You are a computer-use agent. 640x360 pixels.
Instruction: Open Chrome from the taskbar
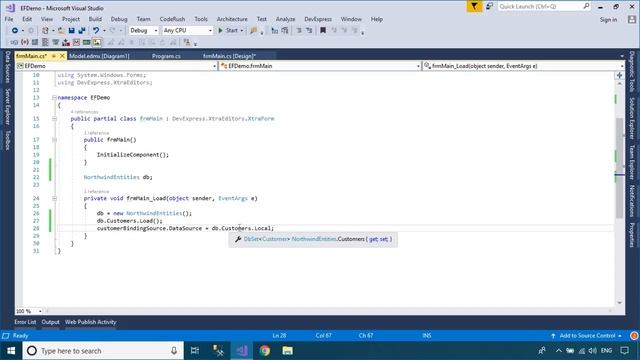click(x=264, y=351)
